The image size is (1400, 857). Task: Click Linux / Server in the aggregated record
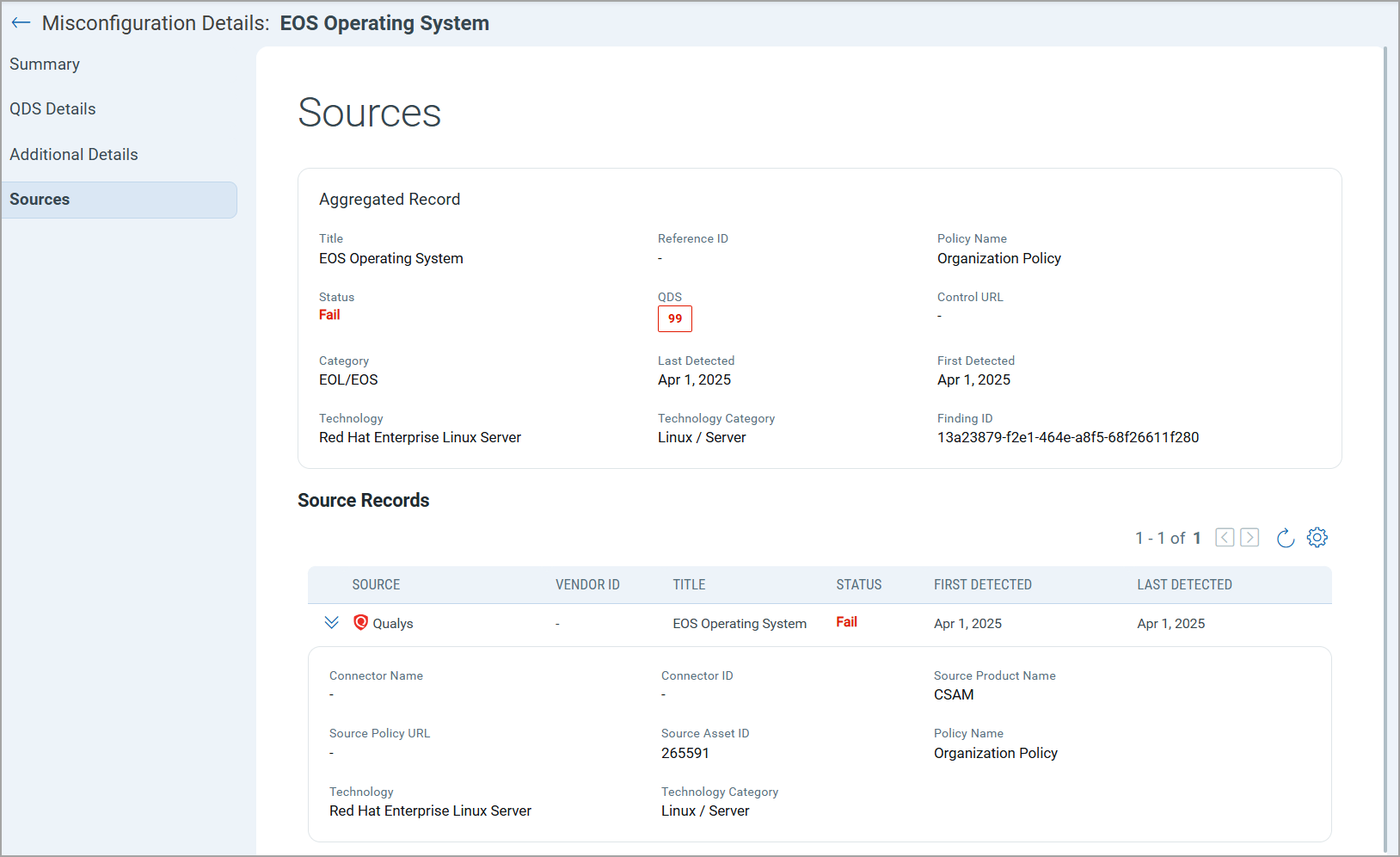[x=702, y=437]
